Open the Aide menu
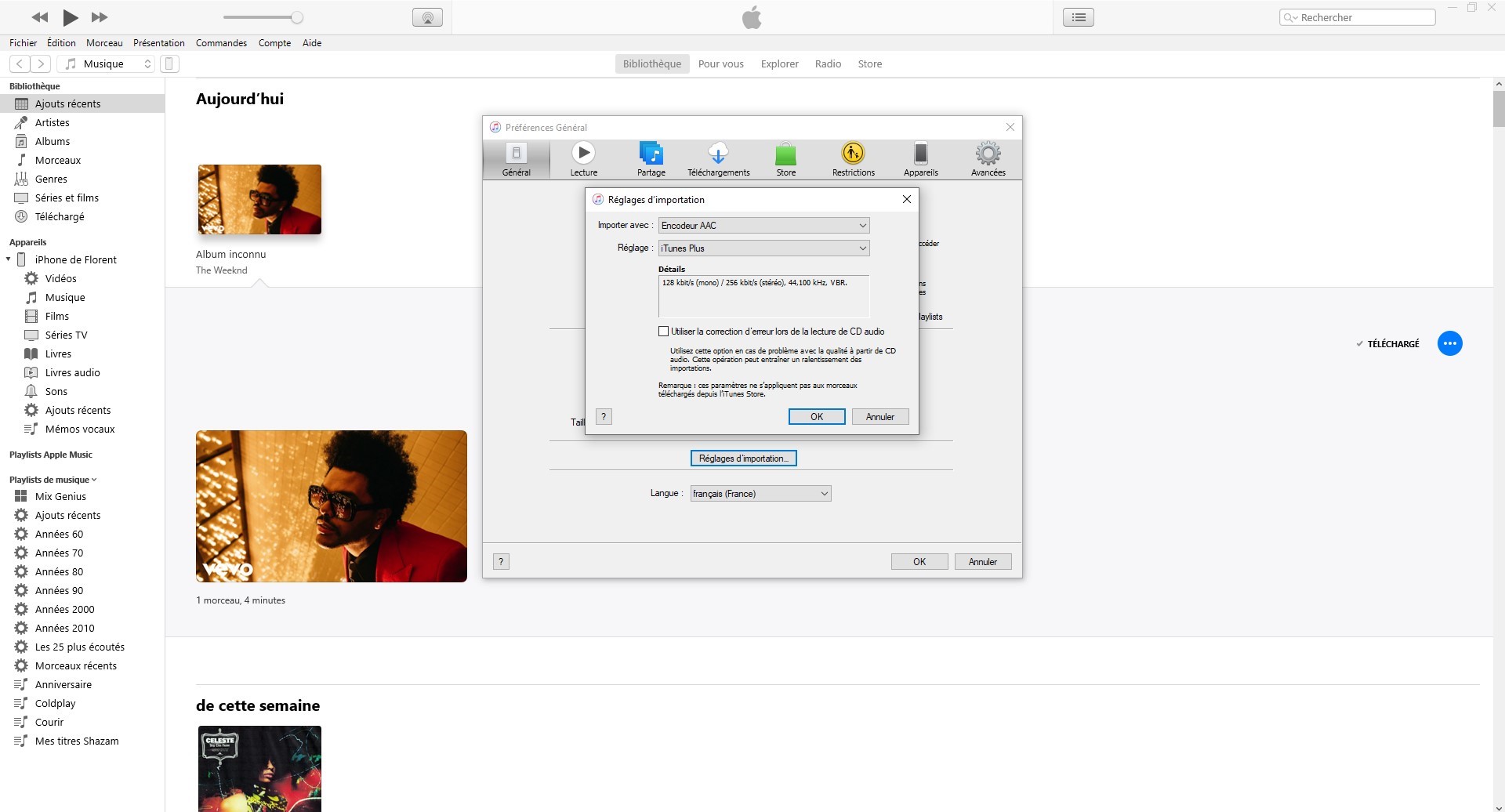The height and width of the screenshot is (812, 1505). click(x=312, y=43)
